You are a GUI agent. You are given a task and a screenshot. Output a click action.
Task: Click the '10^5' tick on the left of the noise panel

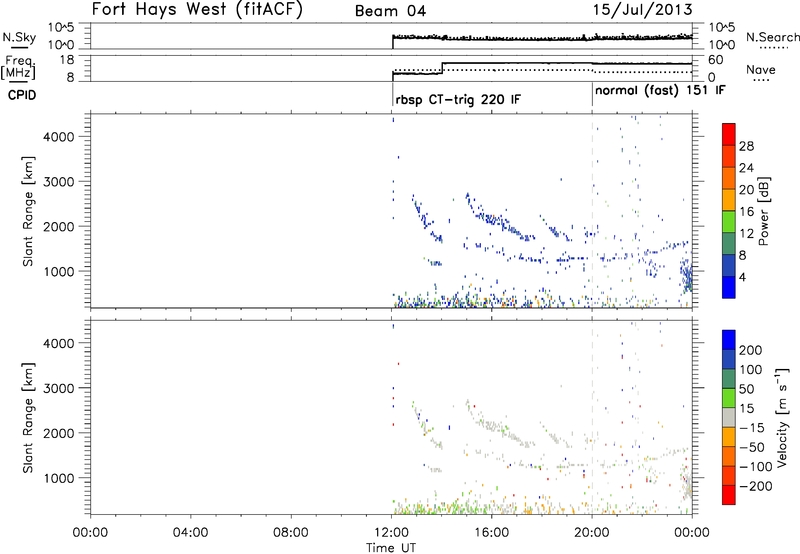click(61, 28)
